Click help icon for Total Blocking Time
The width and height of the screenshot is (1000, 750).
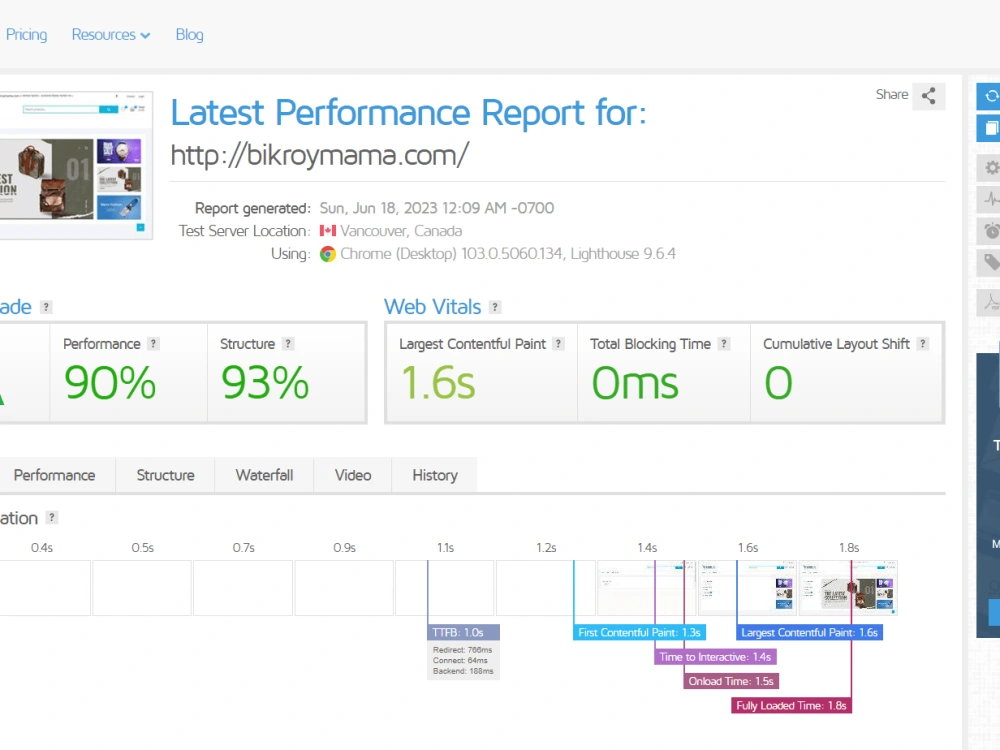pos(723,344)
